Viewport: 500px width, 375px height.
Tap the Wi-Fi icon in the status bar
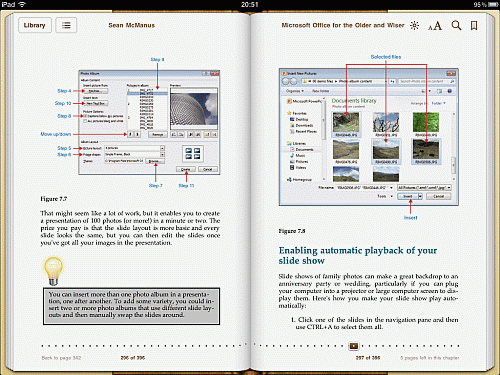[x=22, y=4]
